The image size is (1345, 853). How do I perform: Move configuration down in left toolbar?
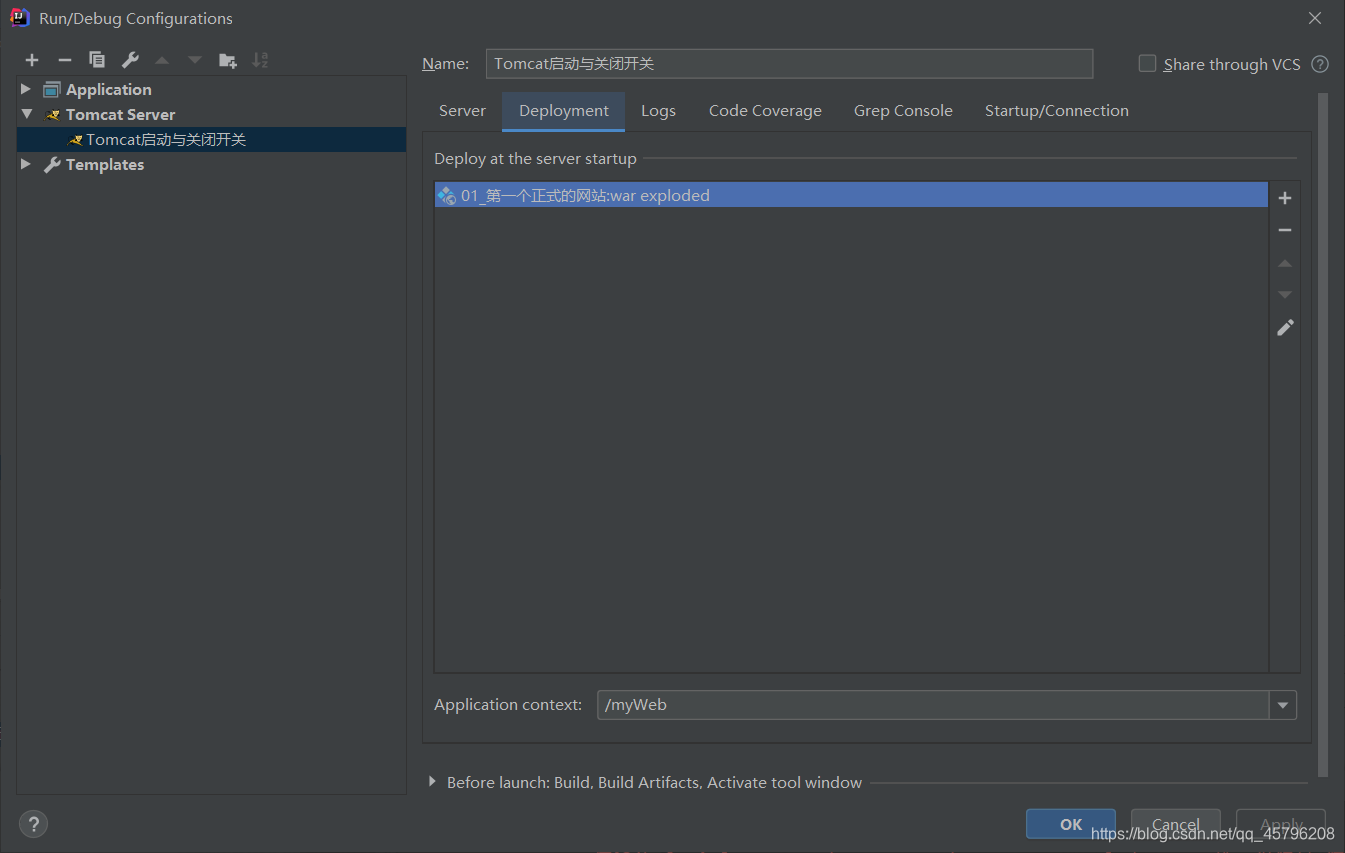194,60
